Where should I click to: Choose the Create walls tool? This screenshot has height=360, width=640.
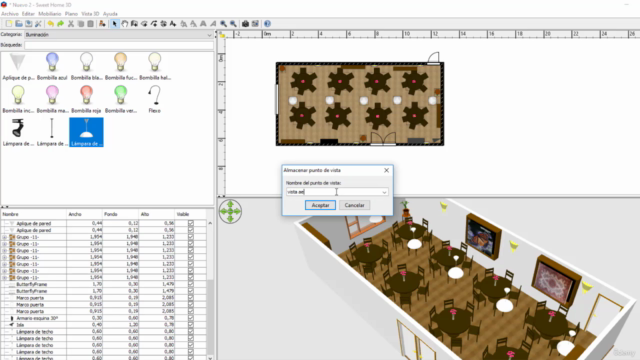(134, 24)
